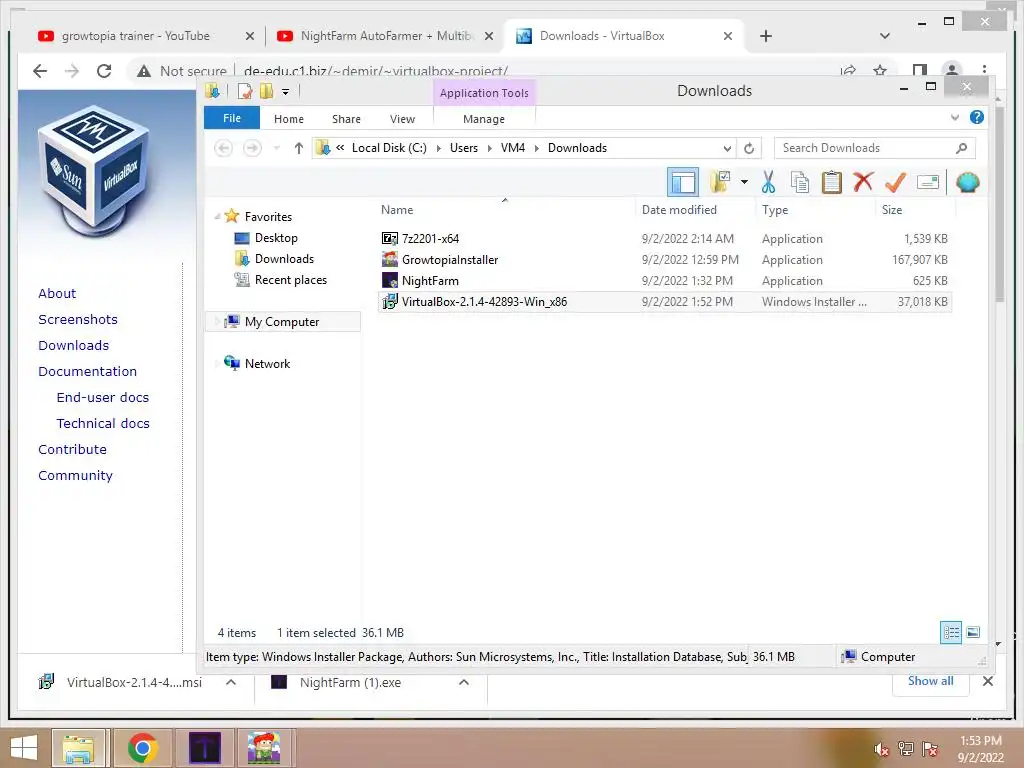1024x768 pixels.
Task: Open Screenshots link on VirtualBox page
Action: tap(78, 319)
